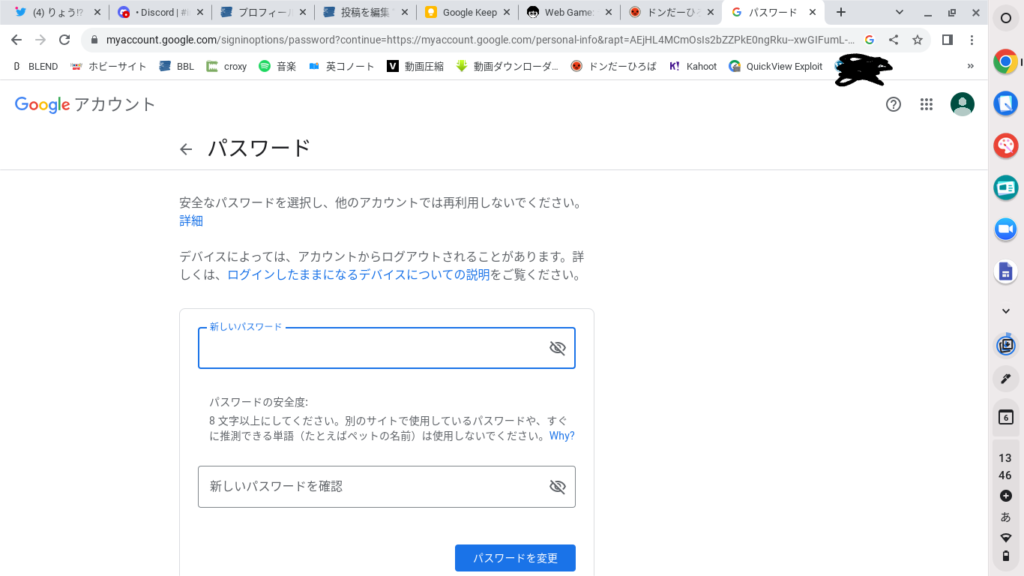The height and width of the screenshot is (576, 1024).
Task: Expand the hidden bookmarks overflow chevron
Action: point(969,67)
